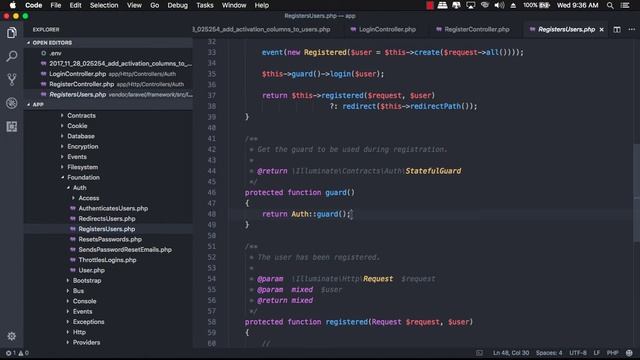The width and height of the screenshot is (640, 360).
Task: Click Ln 48, Col 30 in status bar
Action: pos(511,353)
